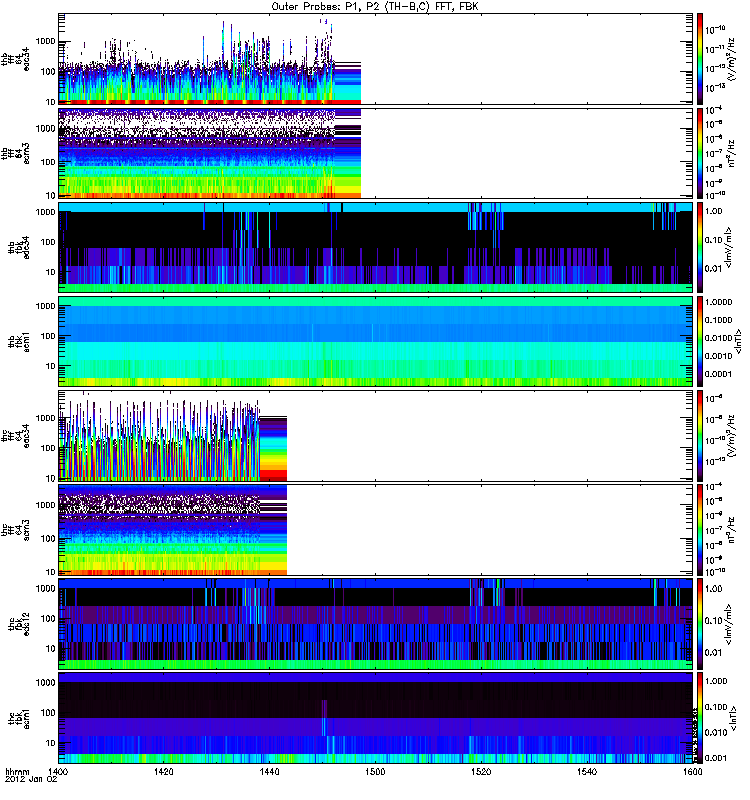The image size is (750, 800).
Task: Click the color bar for thb fbk scm1 panel
Action: [x=701, y=341]
